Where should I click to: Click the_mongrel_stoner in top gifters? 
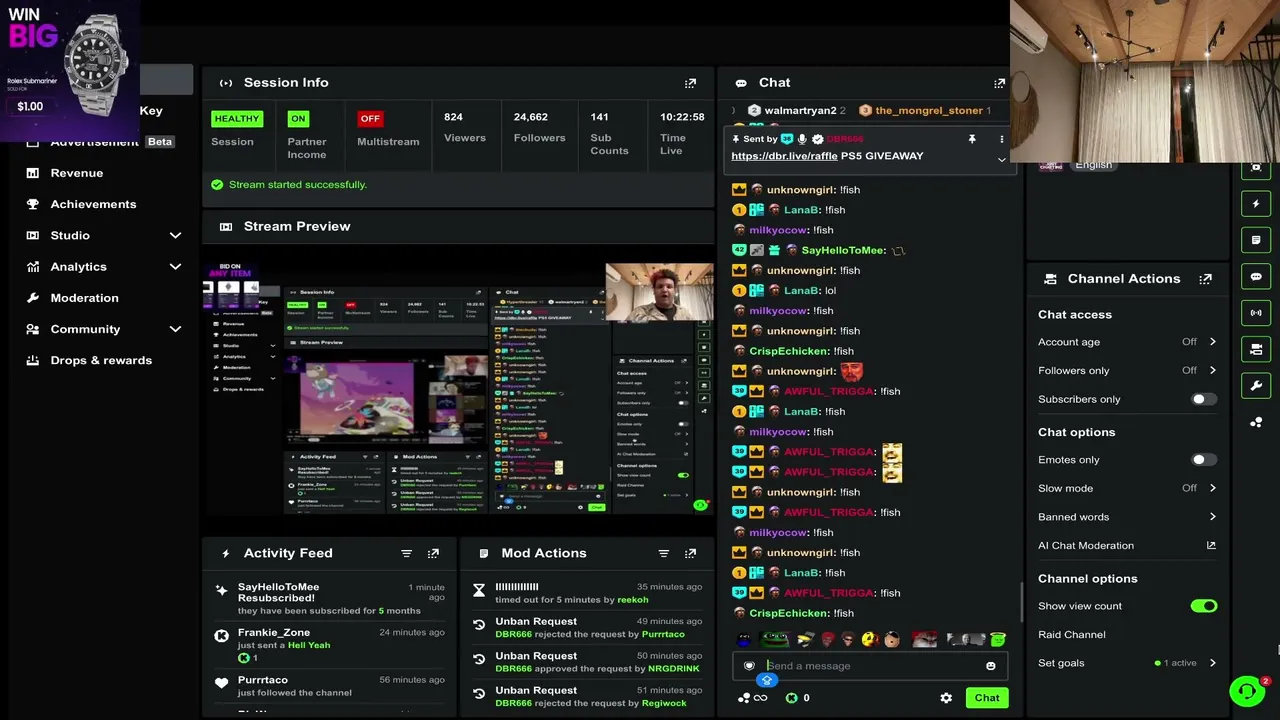click(x=929, y=111)
